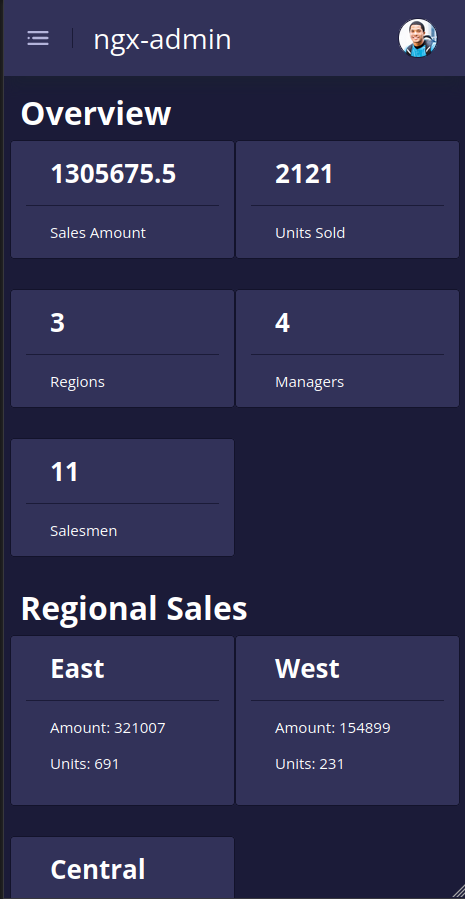Open the Regions overview card
The width and height of the screenshot is (465, 899).
(x=123, y=349)
